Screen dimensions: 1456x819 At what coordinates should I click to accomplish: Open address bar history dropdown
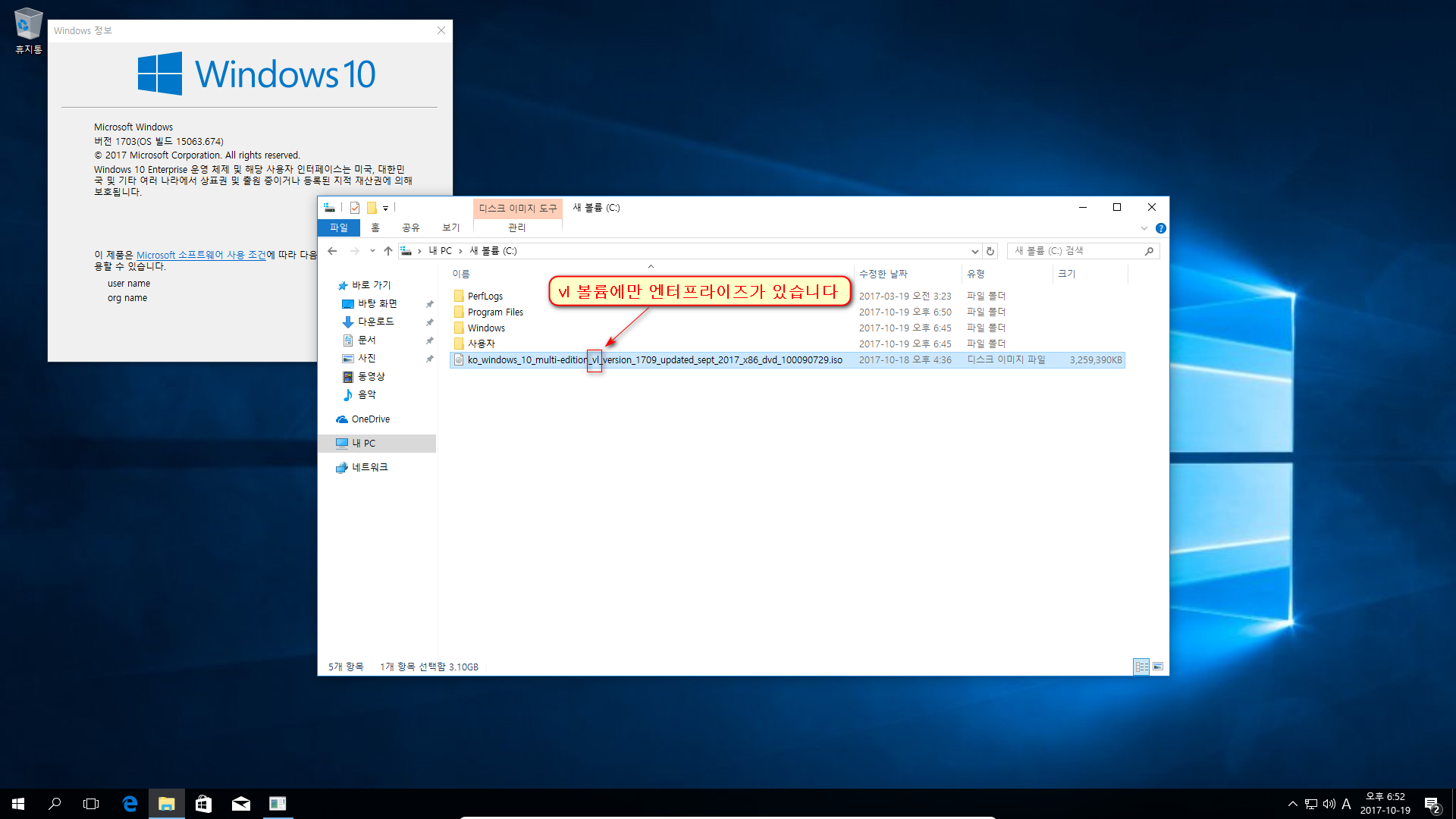tap(974, 251)
